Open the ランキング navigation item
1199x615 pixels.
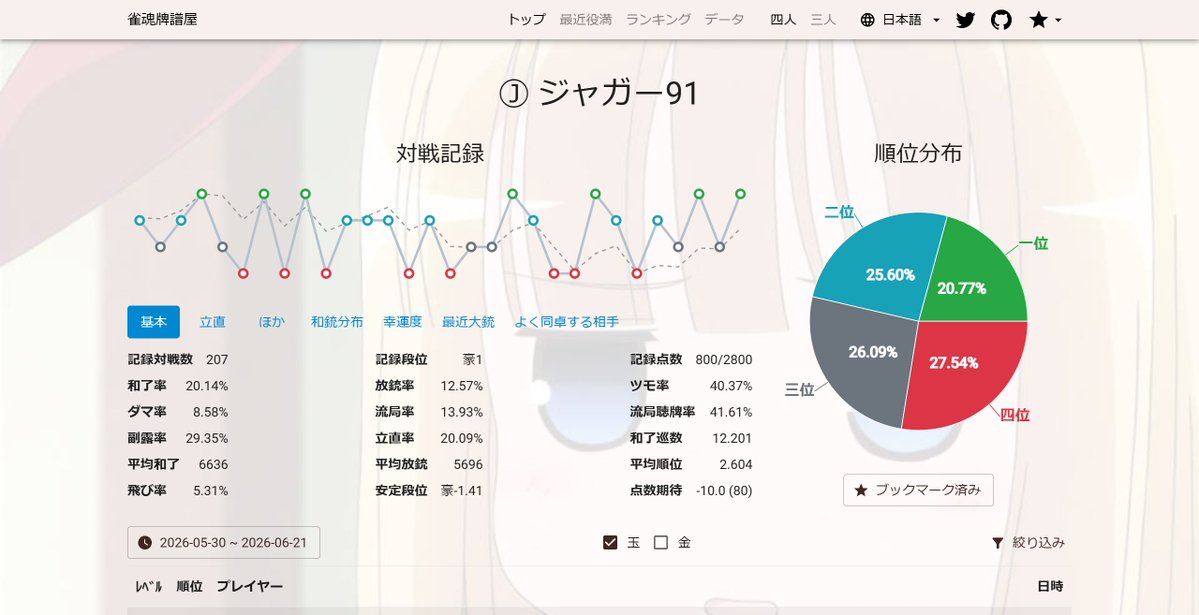point(658,20)
